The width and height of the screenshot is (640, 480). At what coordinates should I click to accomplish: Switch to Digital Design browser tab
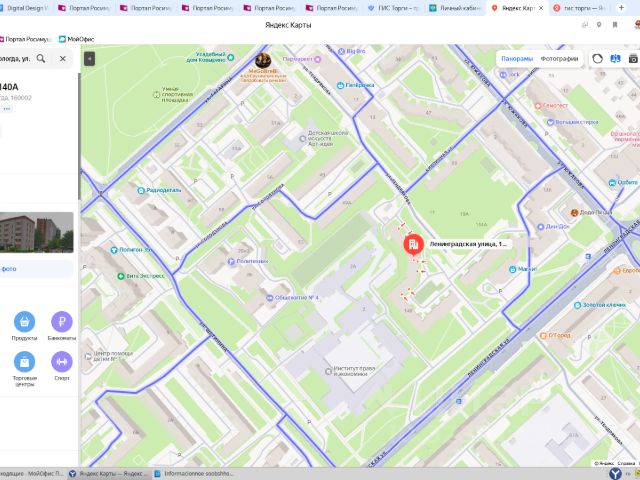point(24,8)
